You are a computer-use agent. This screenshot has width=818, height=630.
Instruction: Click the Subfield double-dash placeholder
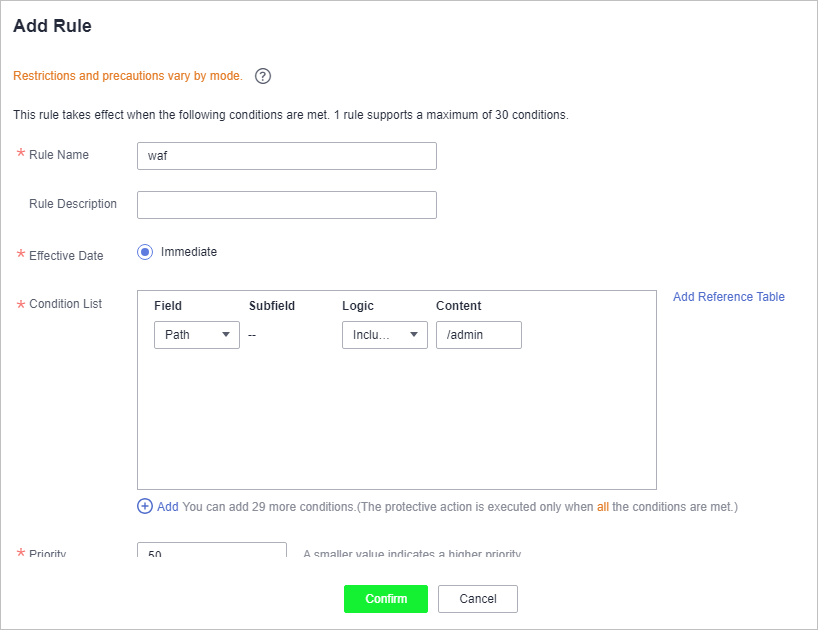(x=252, y=335)
